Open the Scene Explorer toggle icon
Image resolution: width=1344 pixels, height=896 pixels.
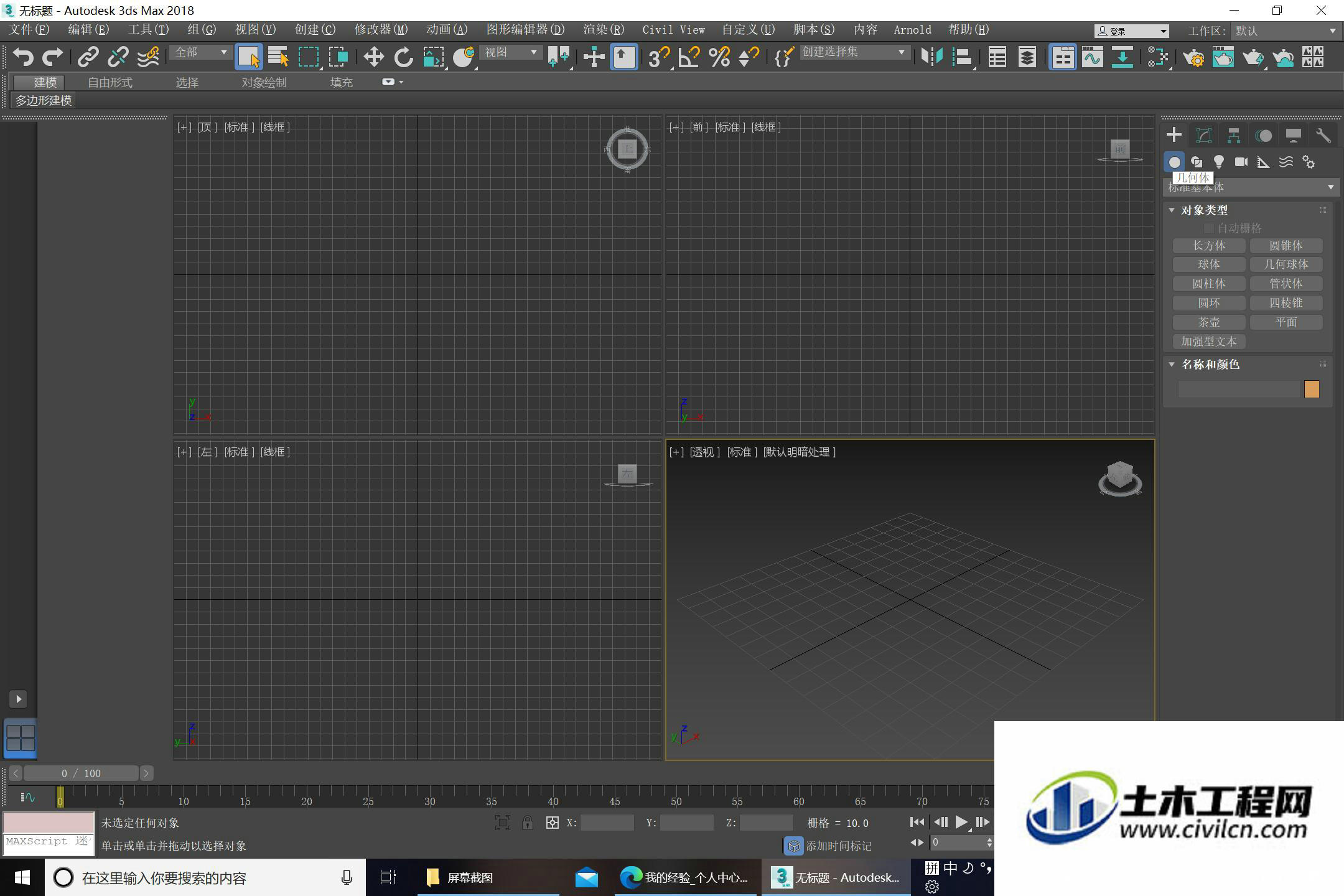tap(997, 57)
